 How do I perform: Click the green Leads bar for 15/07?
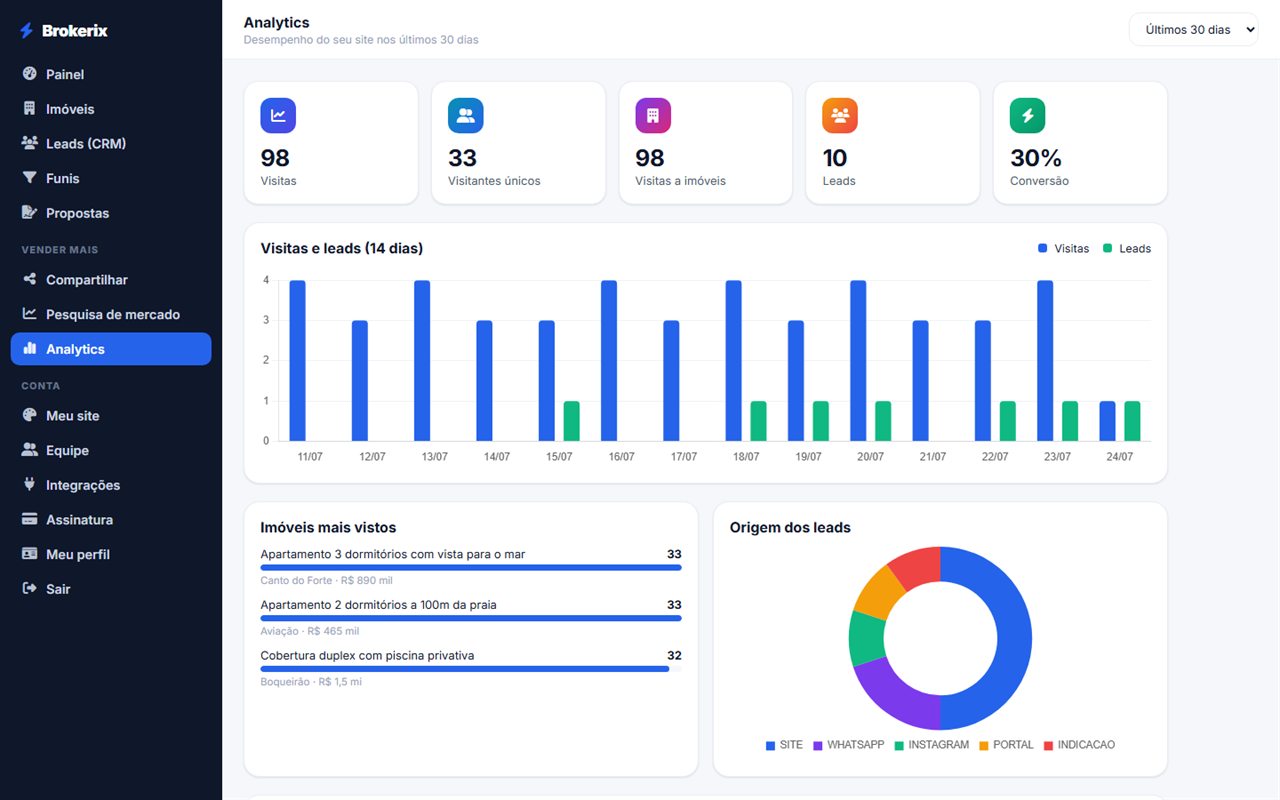coord(571,421)
